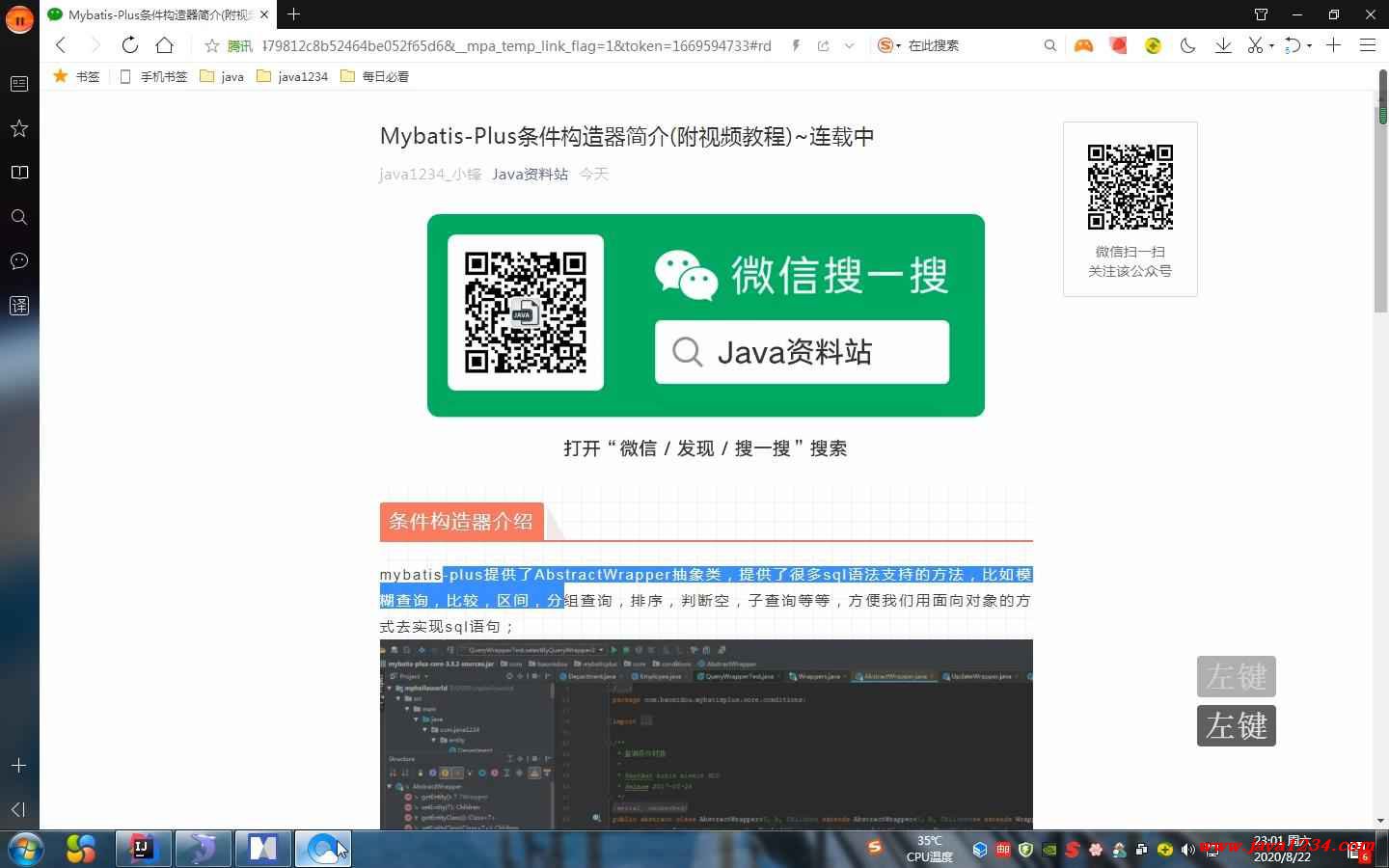Click the CPU温度 35℃ readout

930,849
